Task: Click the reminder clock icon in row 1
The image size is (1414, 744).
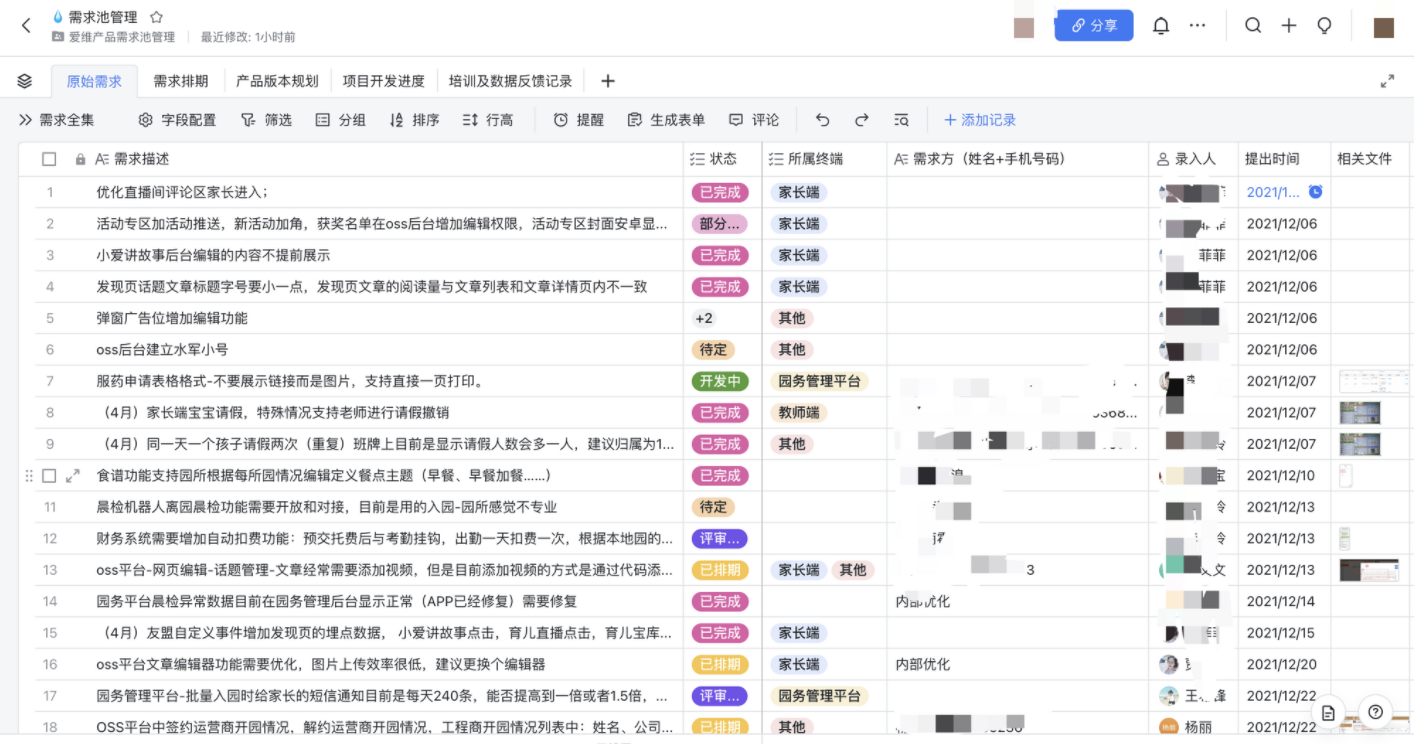Action: click(x=1315, y=192)
